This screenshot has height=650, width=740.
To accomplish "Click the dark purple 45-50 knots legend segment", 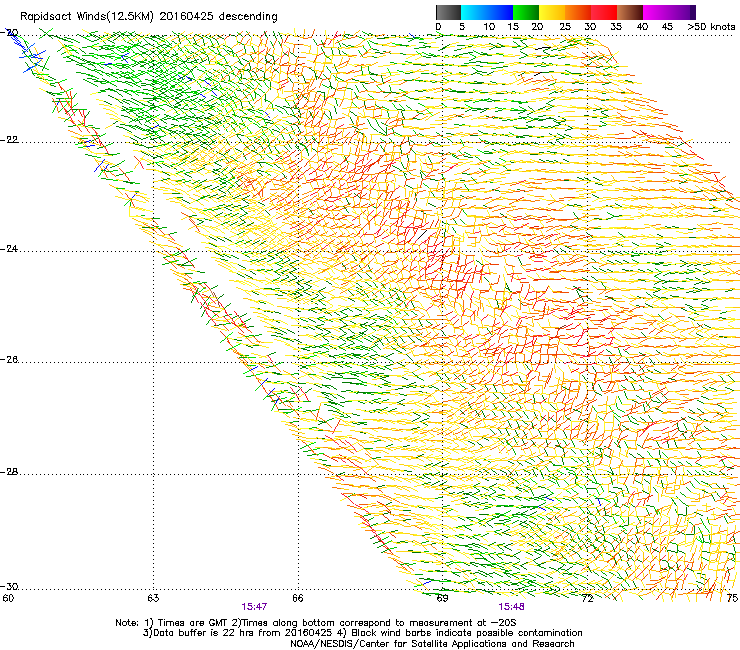I will [x=682, y=12].
